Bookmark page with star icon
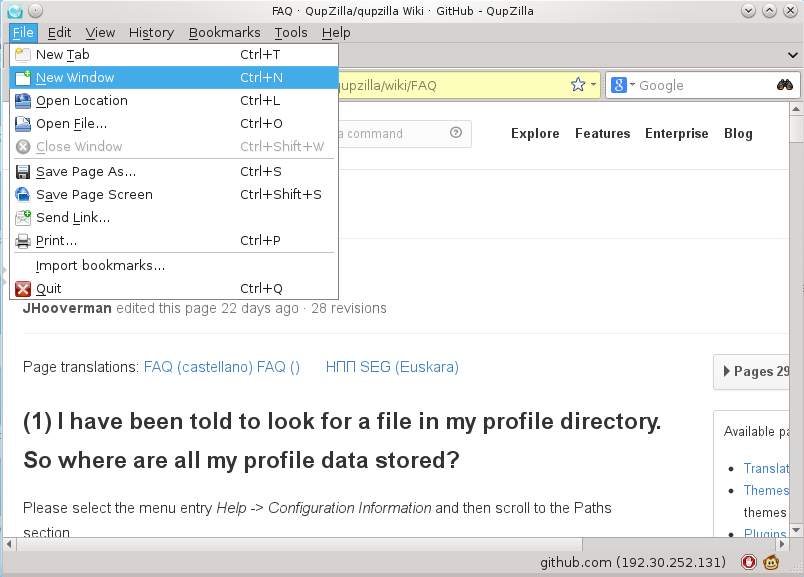Image resolution: width=804 pixels, height=577 pixels. click(578, 85)
